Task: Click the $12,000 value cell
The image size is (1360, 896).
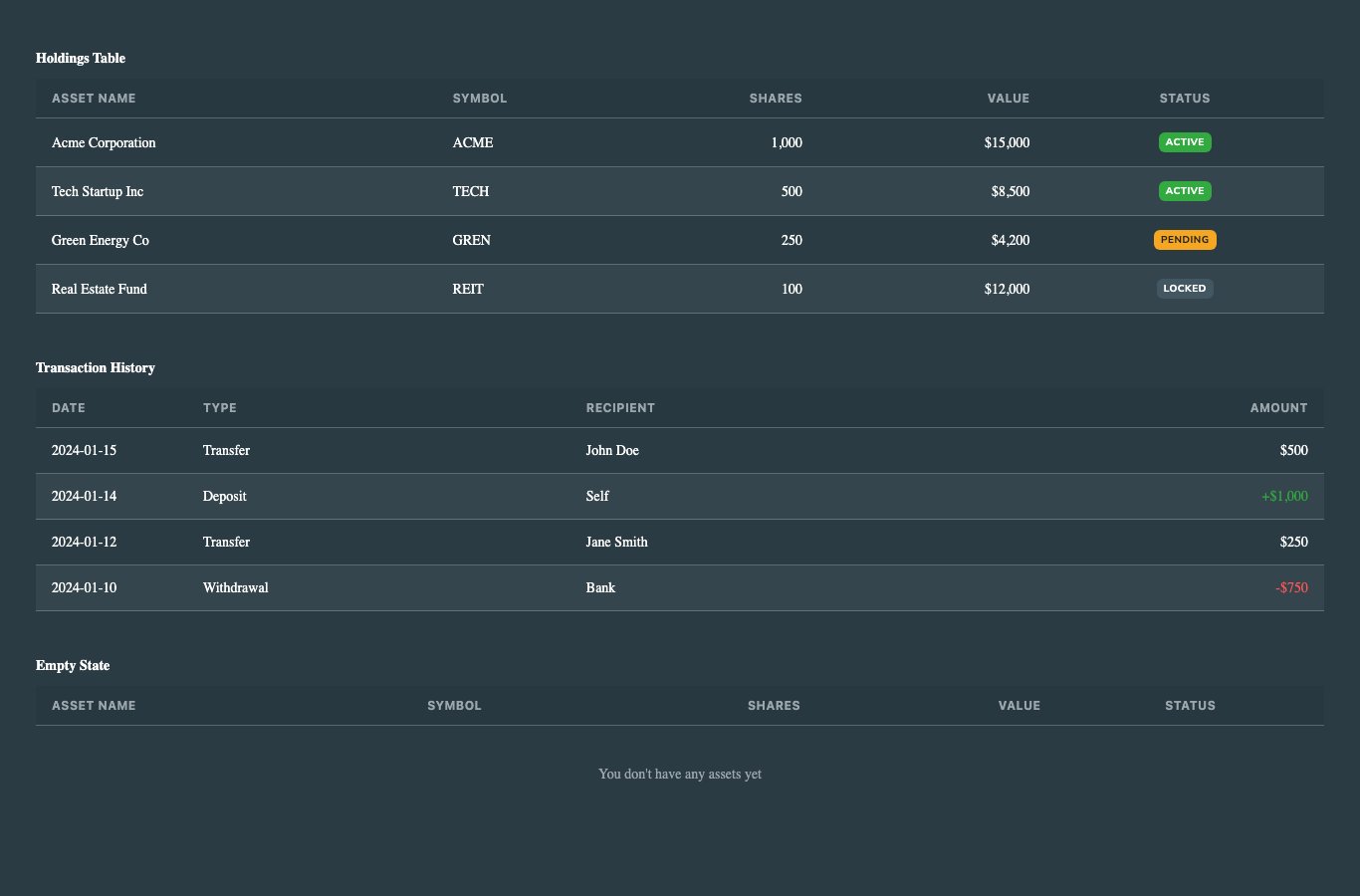Action: pyautogui.click(x=1007, y=289)
